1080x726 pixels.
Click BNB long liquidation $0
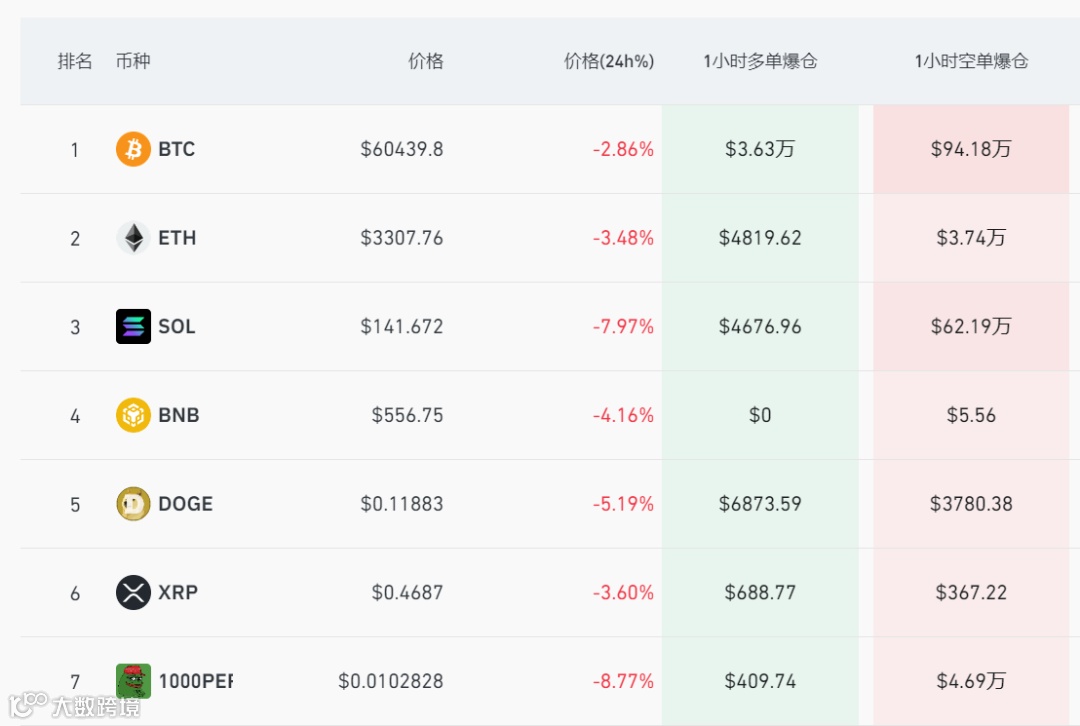pos(760,415)
